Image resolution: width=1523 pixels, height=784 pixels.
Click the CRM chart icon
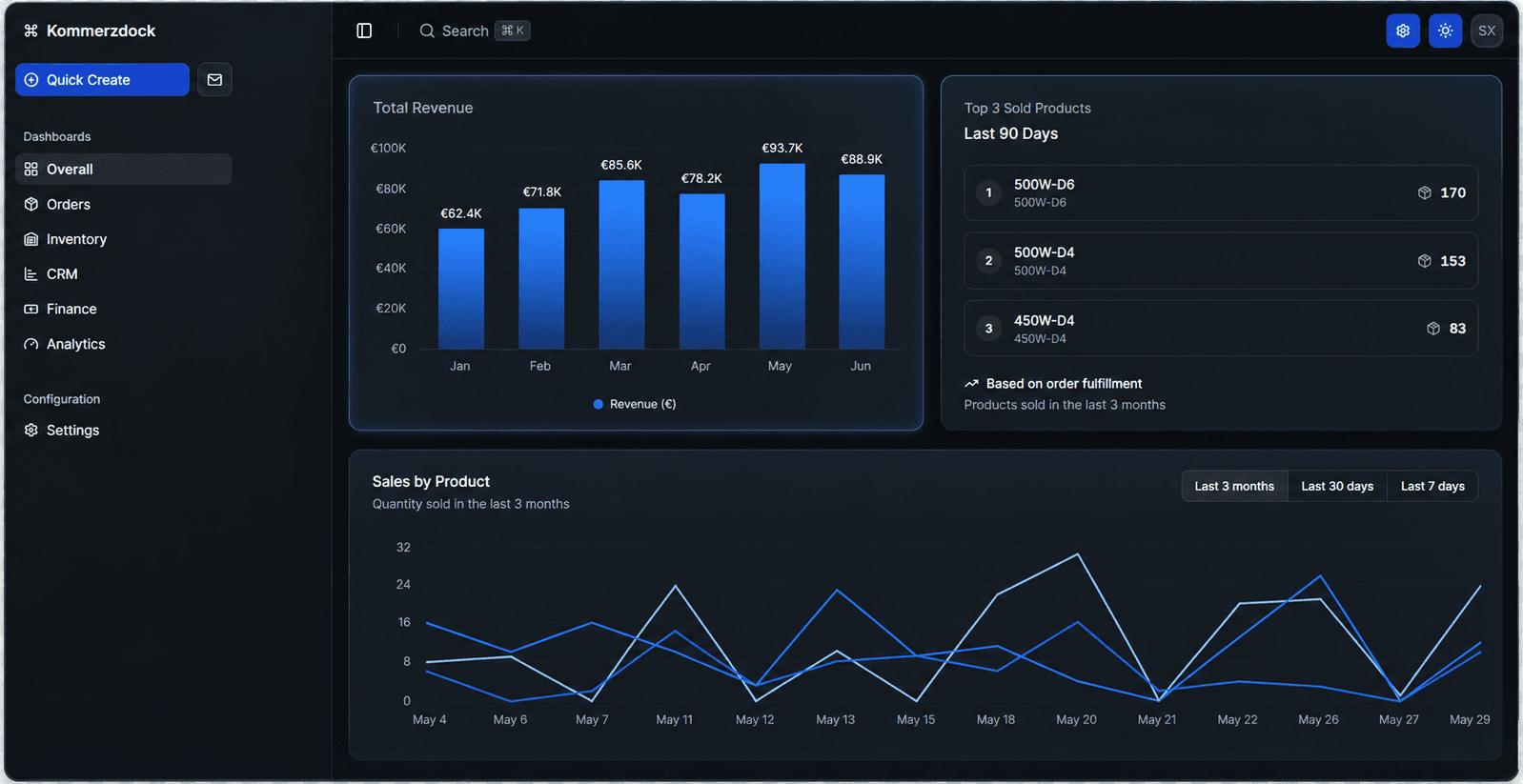click(31, 274)
